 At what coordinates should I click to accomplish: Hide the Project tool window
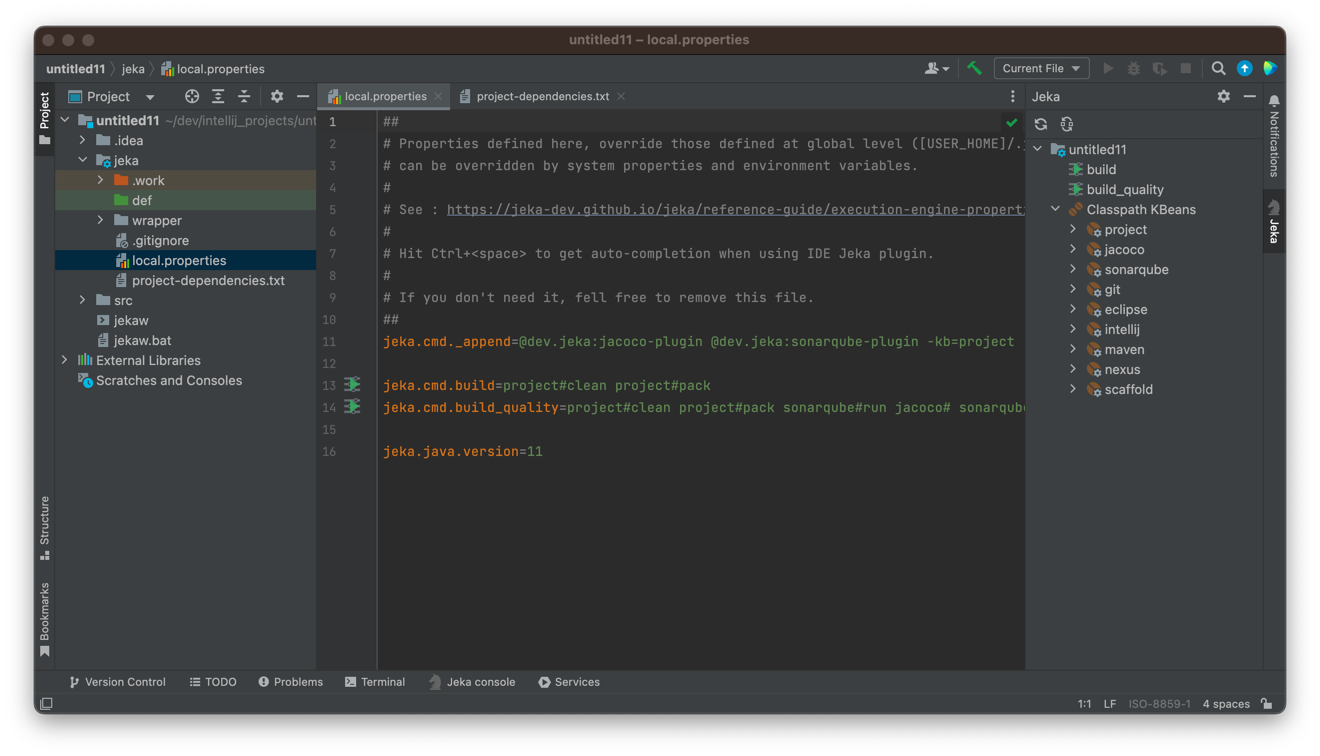[303, 97]
